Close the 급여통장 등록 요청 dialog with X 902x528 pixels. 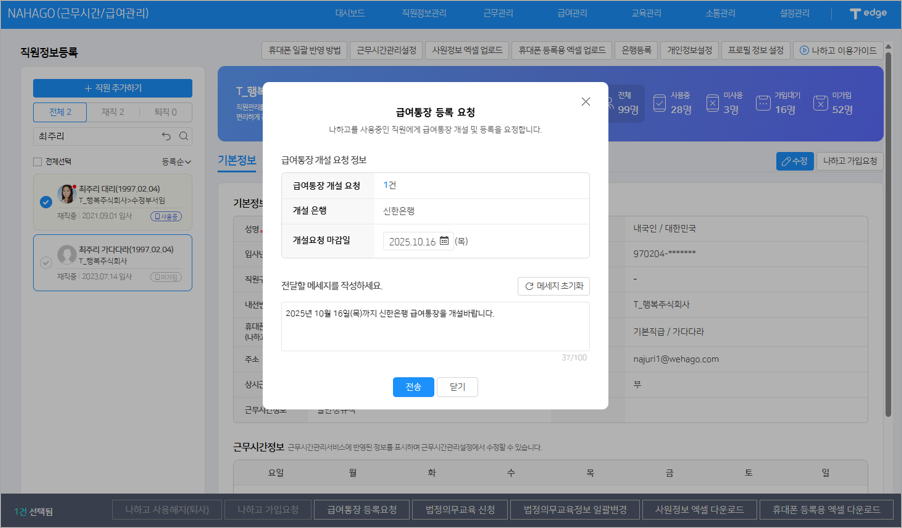point(586,102)
